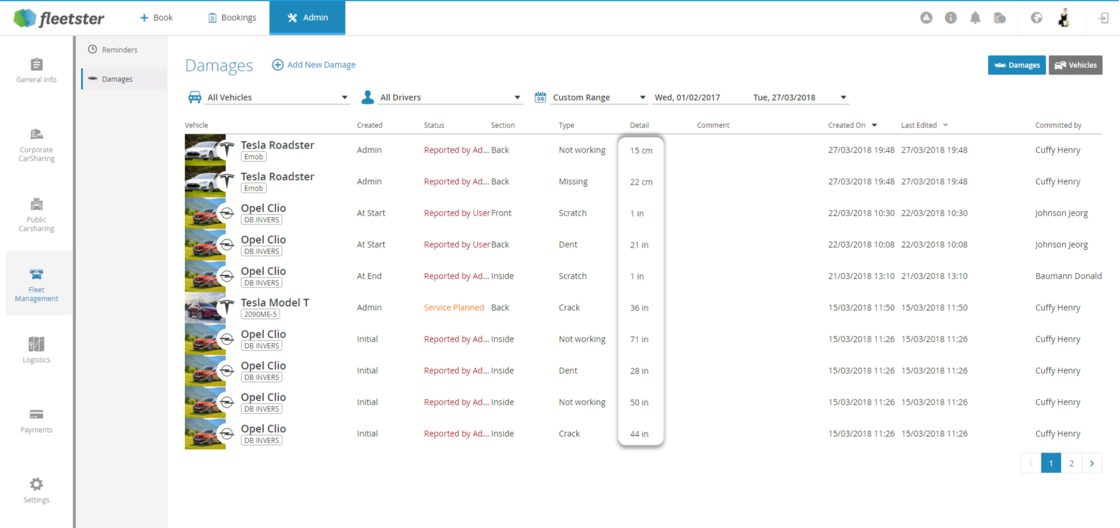Open Payments in sidebar

click(x=36, y=420)
